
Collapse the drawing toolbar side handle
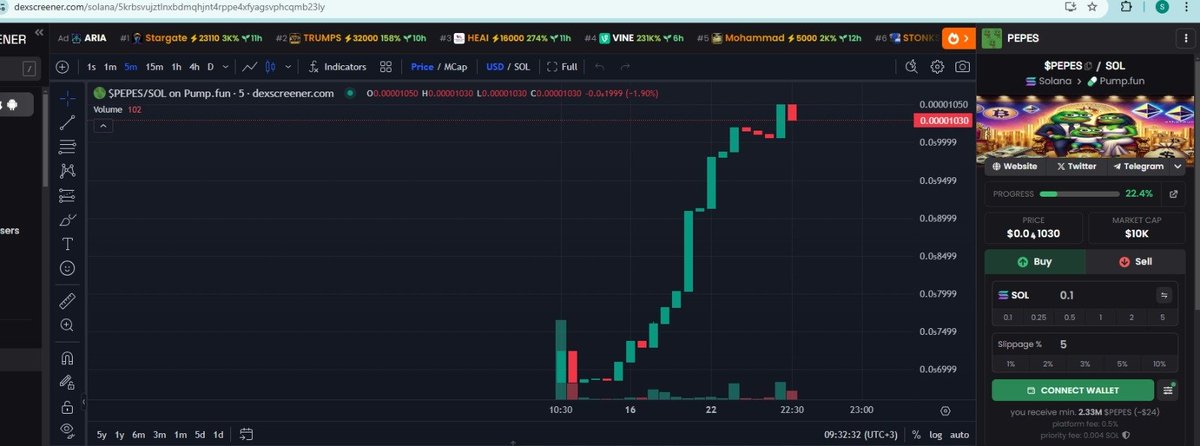(83, 402)
